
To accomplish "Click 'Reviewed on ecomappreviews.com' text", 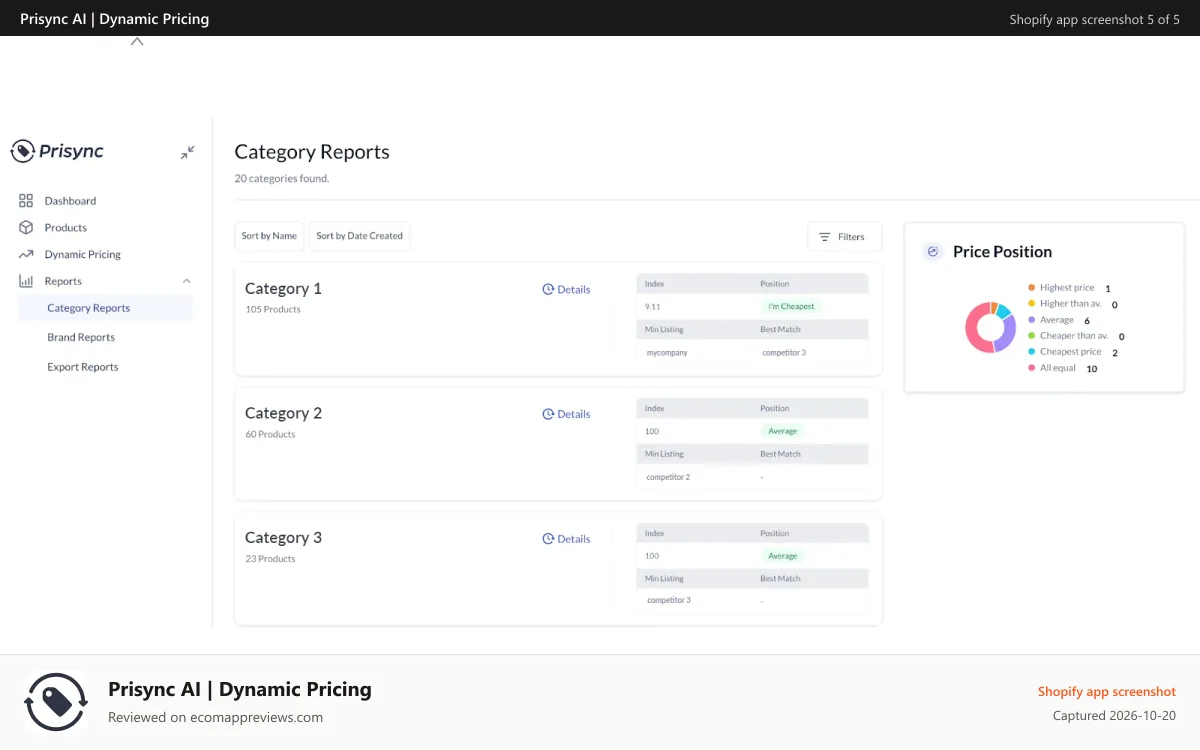I will [x=215, y=717].
